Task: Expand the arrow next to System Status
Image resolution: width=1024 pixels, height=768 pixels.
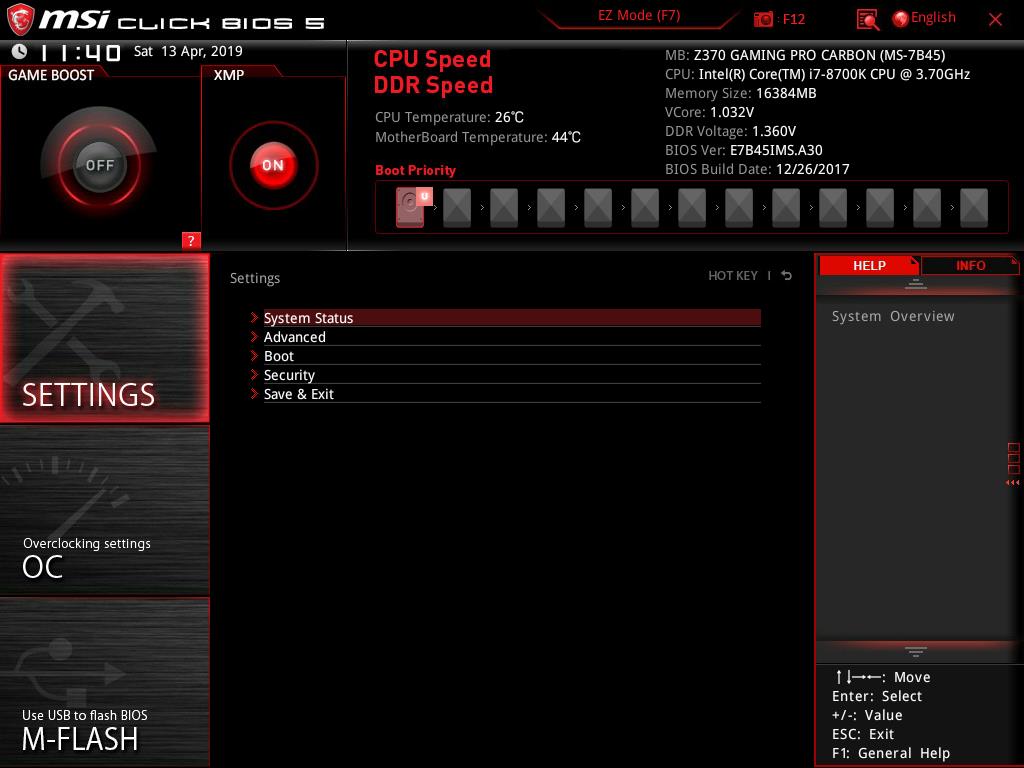Action: [x=254, y=317]
